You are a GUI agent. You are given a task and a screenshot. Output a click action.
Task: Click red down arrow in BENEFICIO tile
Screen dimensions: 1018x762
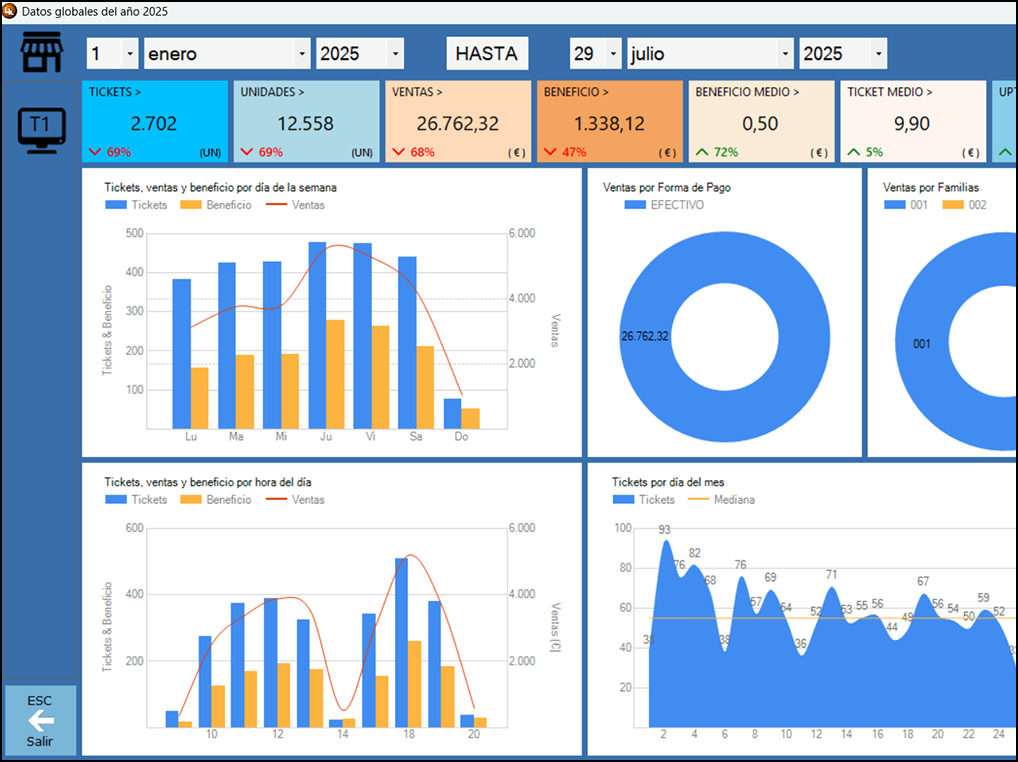pyautogui.click(x=550, y=152)
